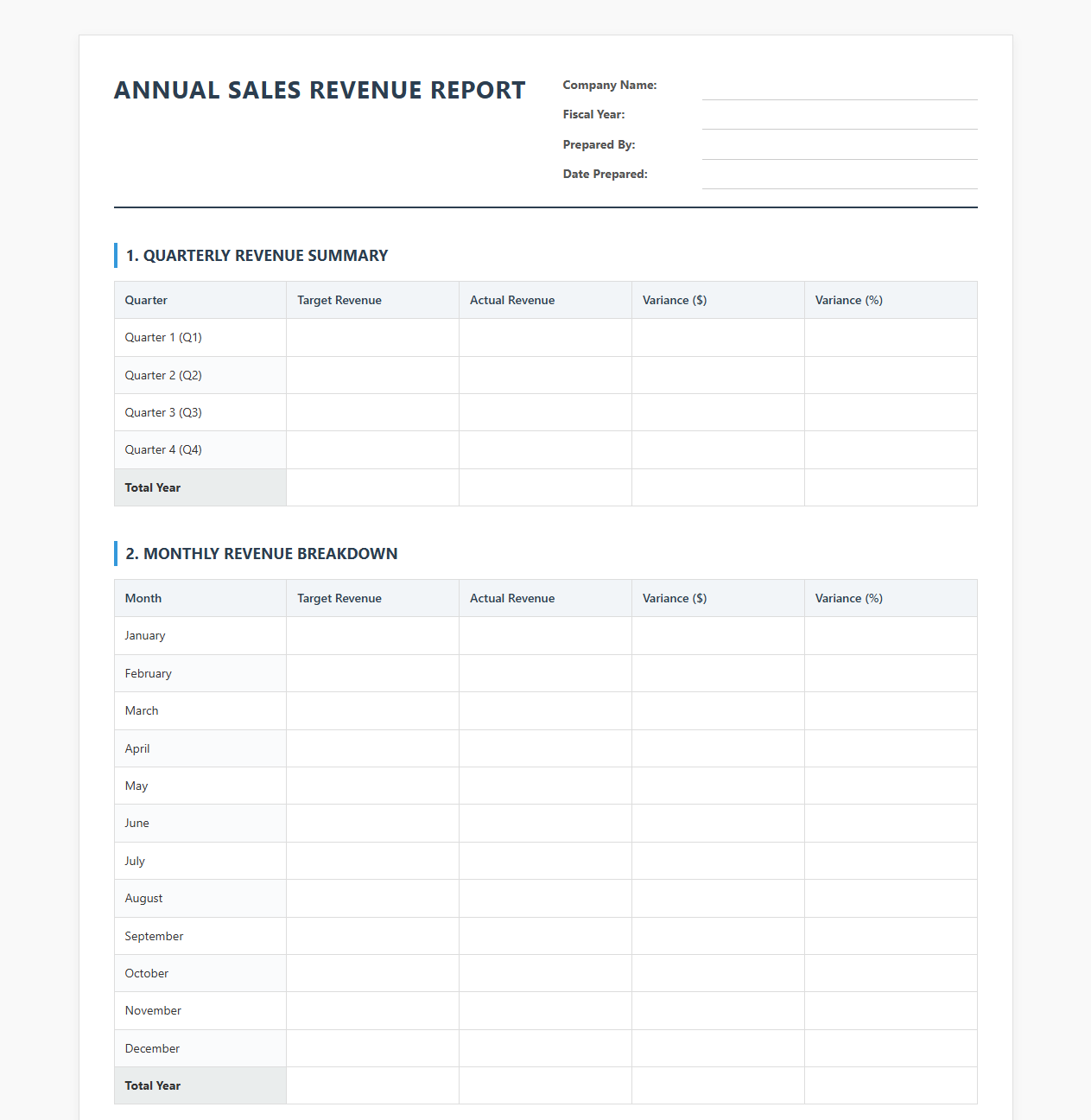The height and width of the screenshot is (1120, 1091).
Task: Click the Quarter 4 Variance (%) cell
Action: (891, 450)
